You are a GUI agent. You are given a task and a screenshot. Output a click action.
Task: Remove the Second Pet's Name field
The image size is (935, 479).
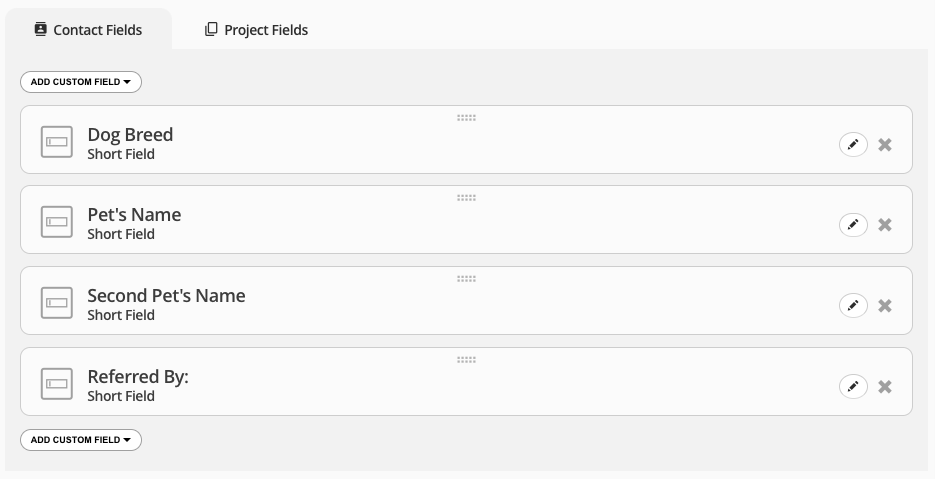[x=885, y=306]
